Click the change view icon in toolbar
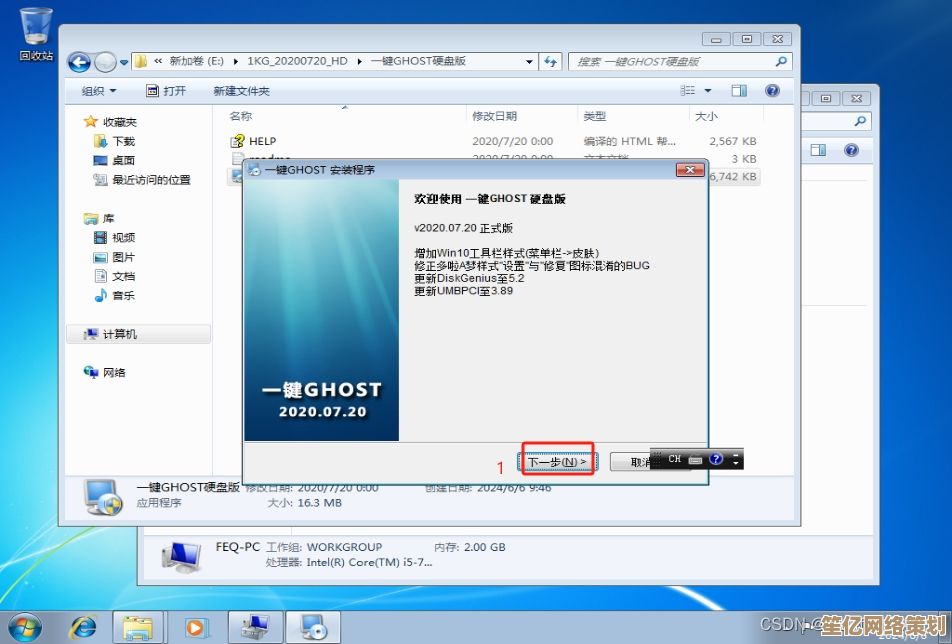Viewport: 952px width, 644px height. (687, 90)
